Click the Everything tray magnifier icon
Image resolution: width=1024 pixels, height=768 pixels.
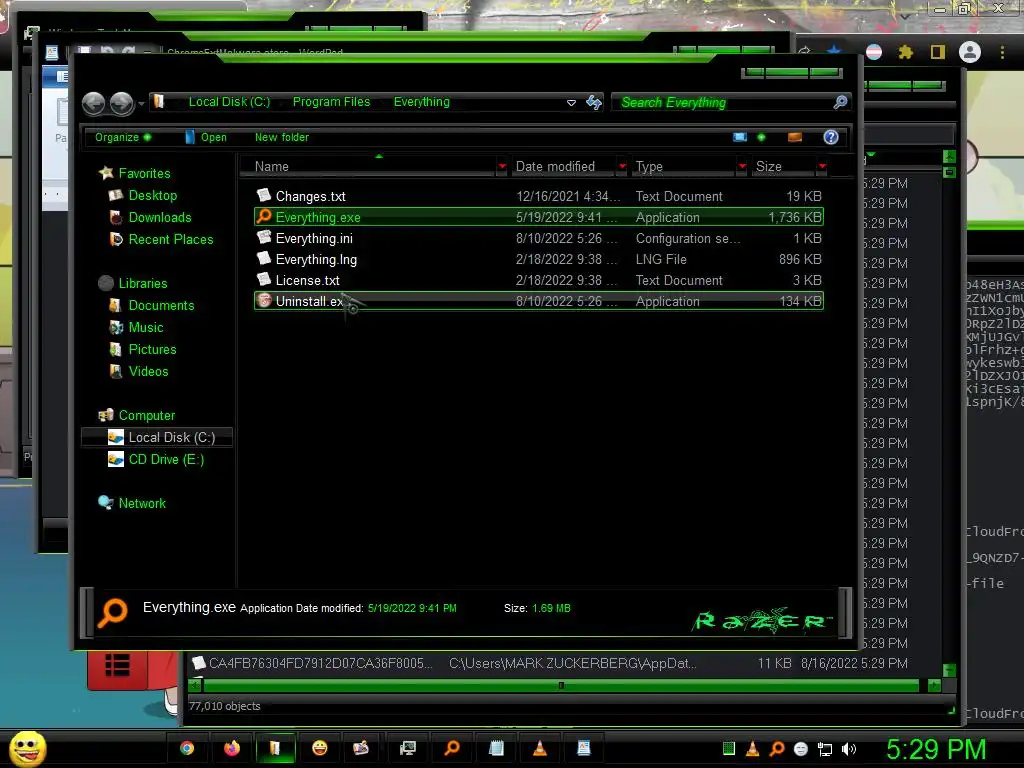tap(776, 749)
